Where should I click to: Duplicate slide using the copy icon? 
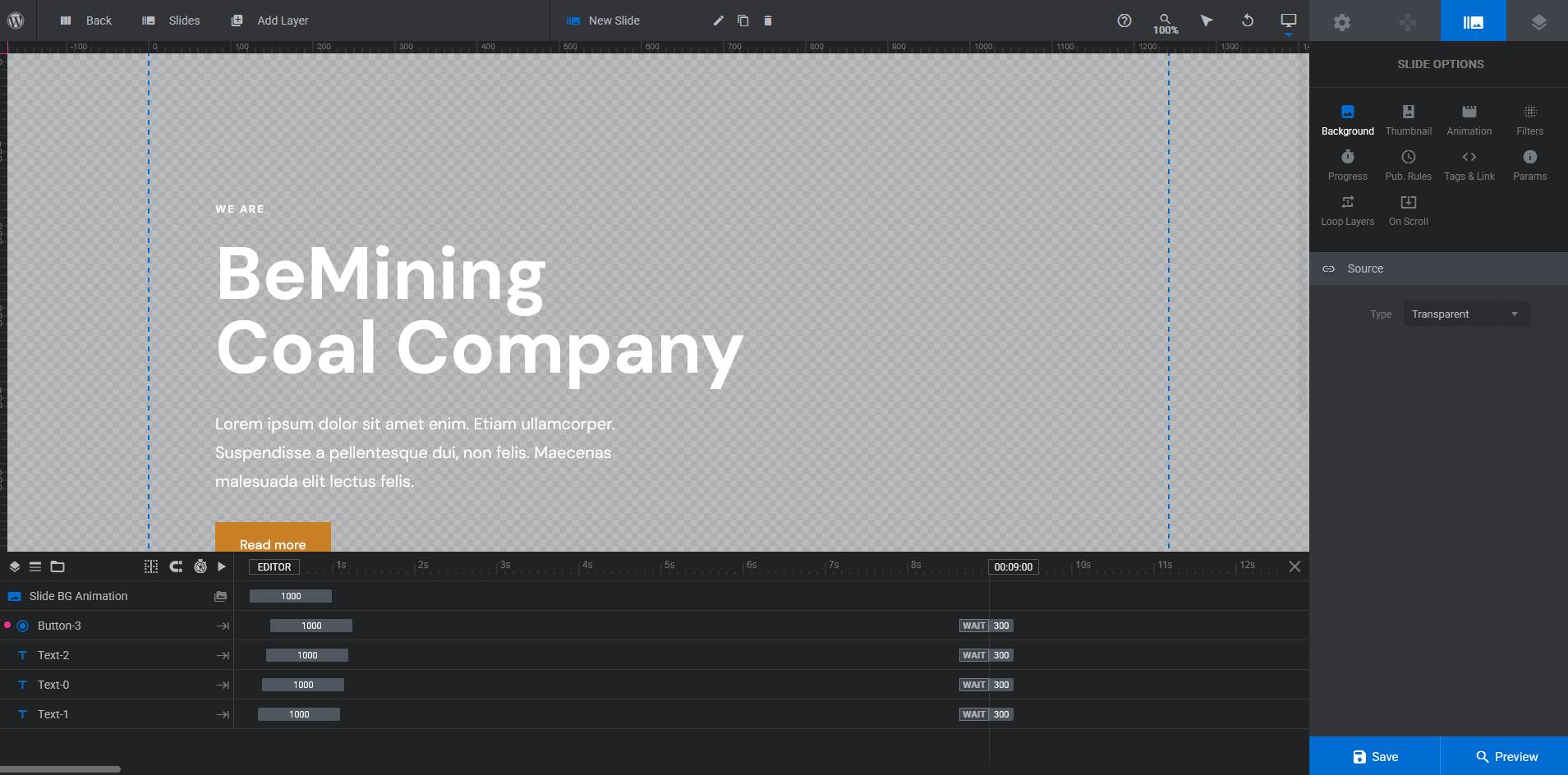pyautogui.click(x=743, y=21)
